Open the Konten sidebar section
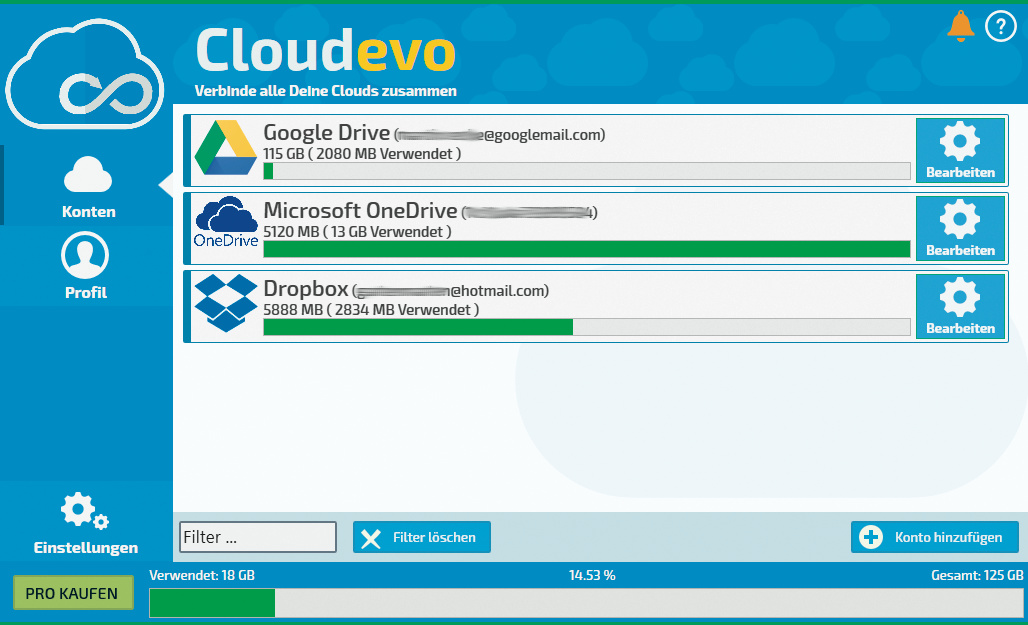 click(88, 187)
